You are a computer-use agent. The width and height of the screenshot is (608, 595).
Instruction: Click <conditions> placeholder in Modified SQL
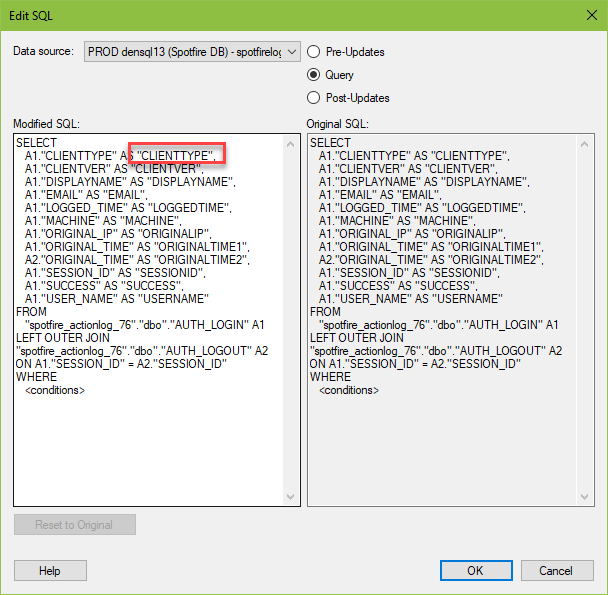55,390
